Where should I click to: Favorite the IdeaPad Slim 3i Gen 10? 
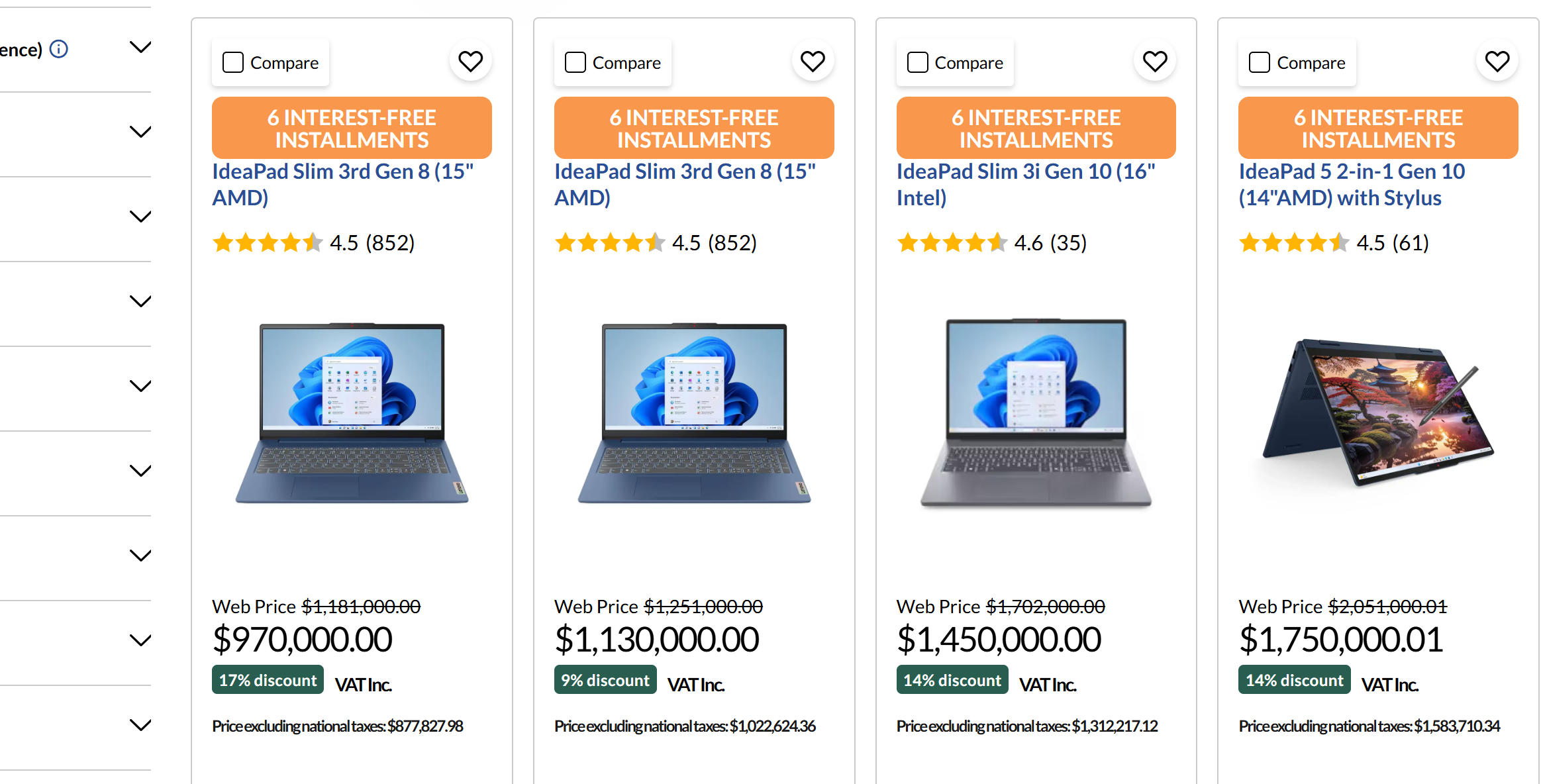[1155, 62]
